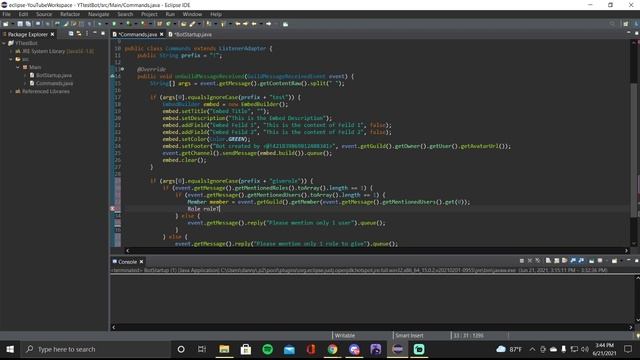The height and width of the screenshot is (360, 640).
Task: Open the Debug button dropdown arrow
Action: pos(106,24)
